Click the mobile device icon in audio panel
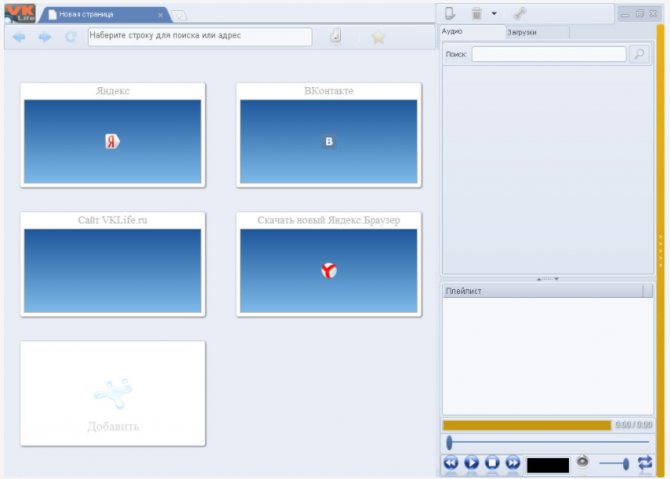Image resolution: width=670 pixels, height=479 pixels. [450, 14]
